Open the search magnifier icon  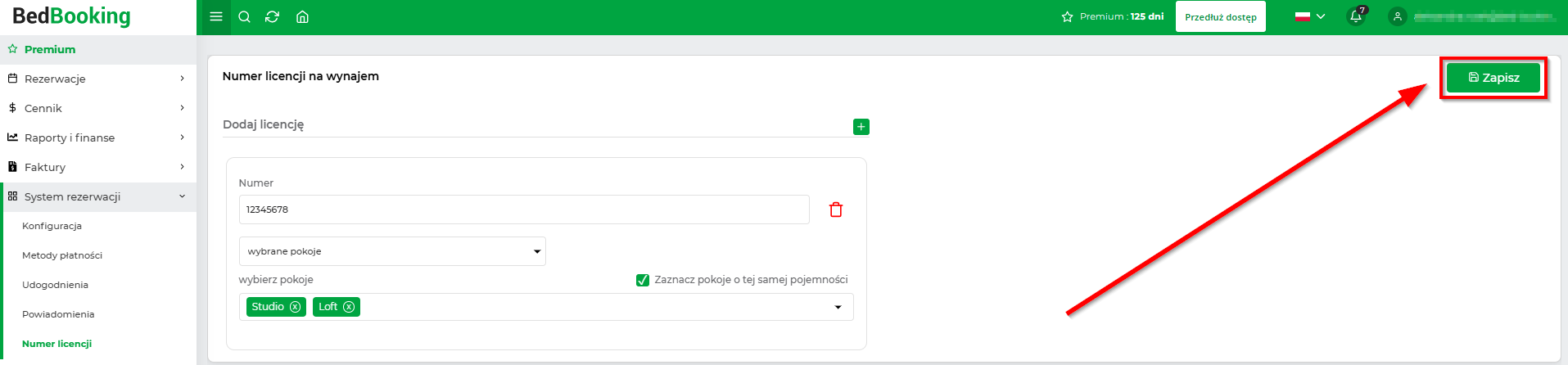pos(244,16)
